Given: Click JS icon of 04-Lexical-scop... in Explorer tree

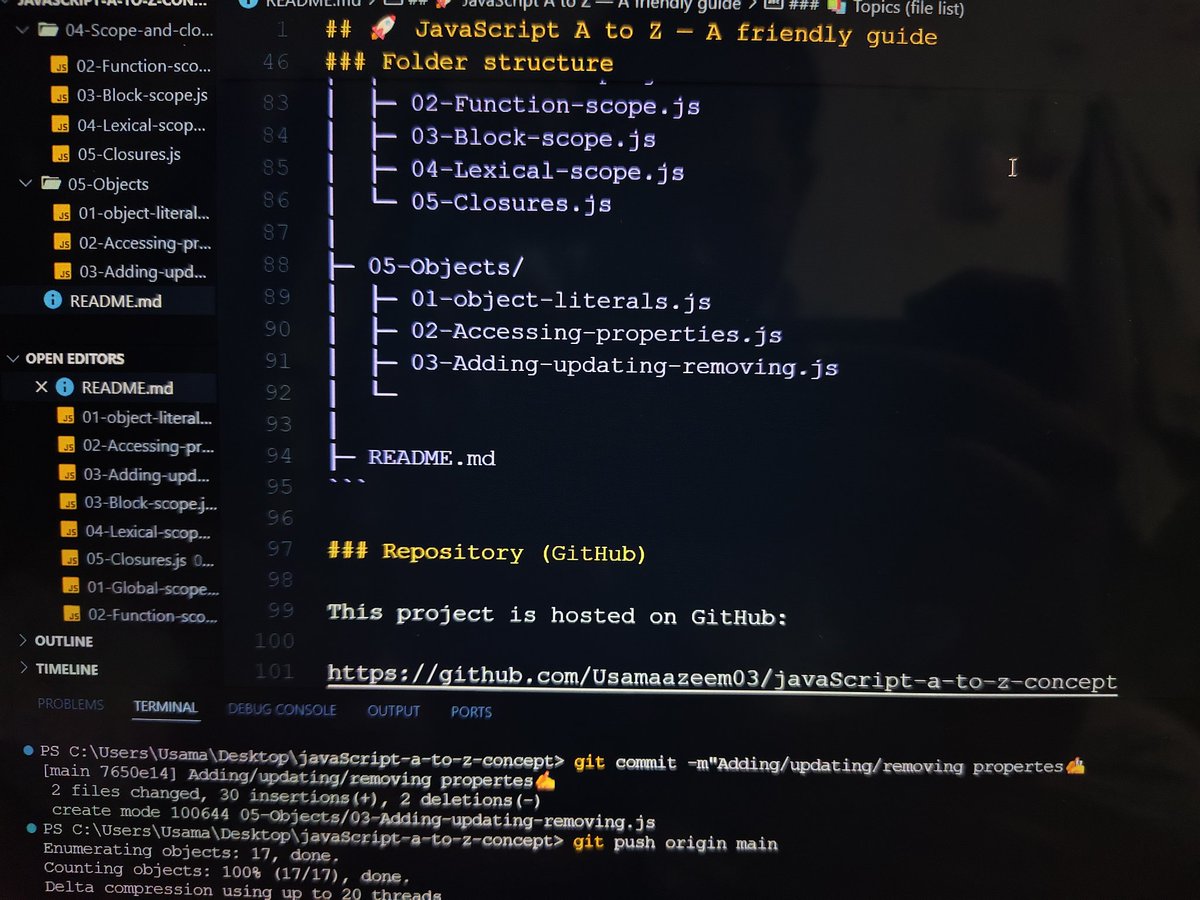Looking at the screenshot, I should tap(59, 125).
